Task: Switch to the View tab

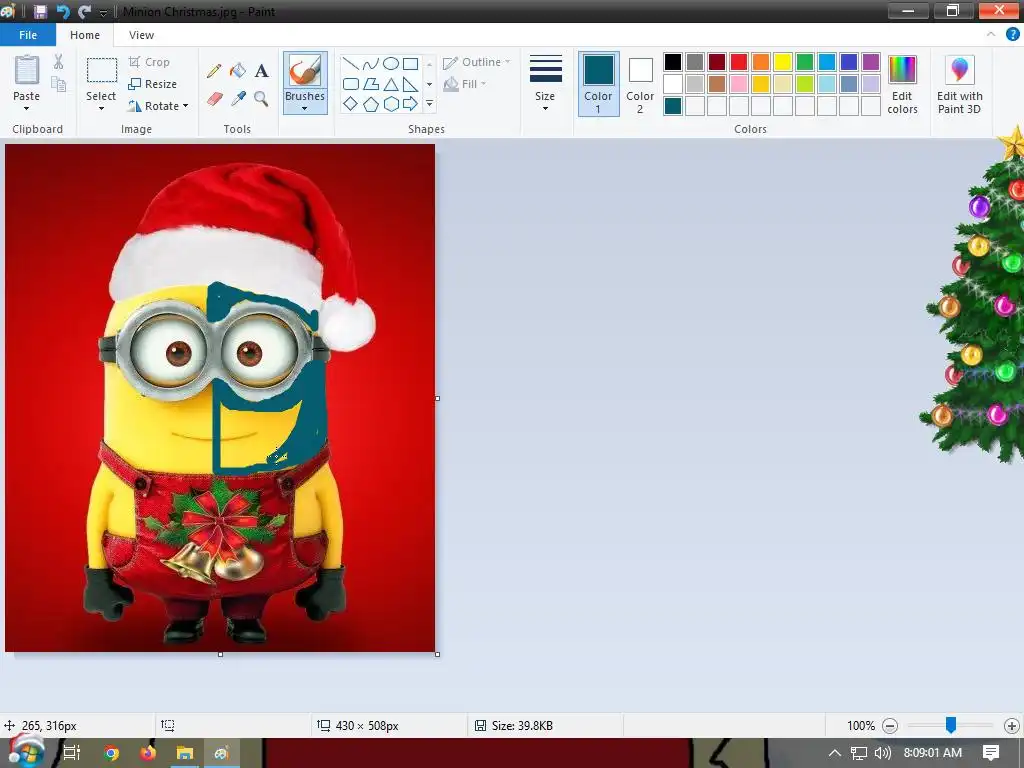Action: pos(141,35)
